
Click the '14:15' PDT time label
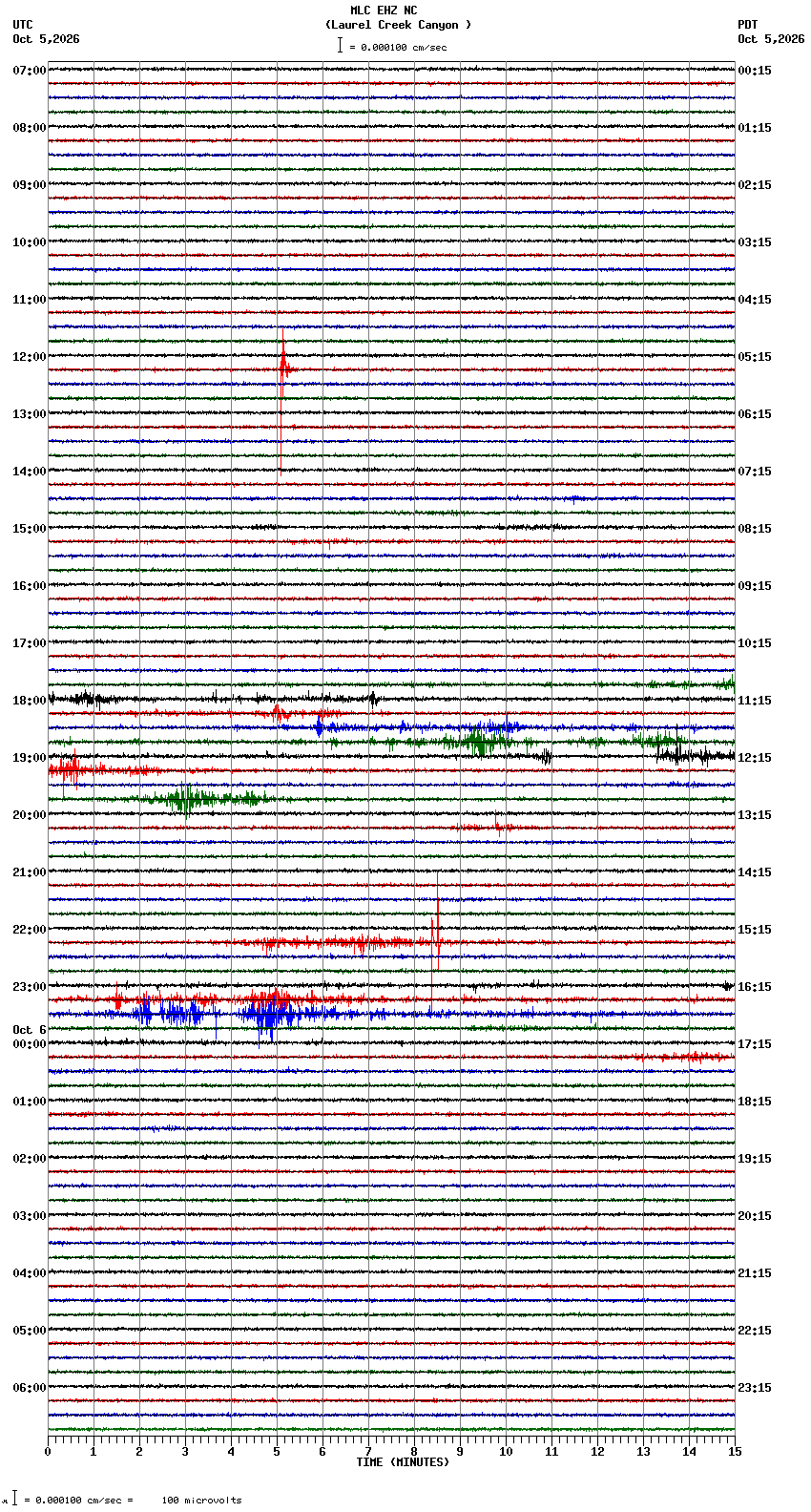[755, 872]
